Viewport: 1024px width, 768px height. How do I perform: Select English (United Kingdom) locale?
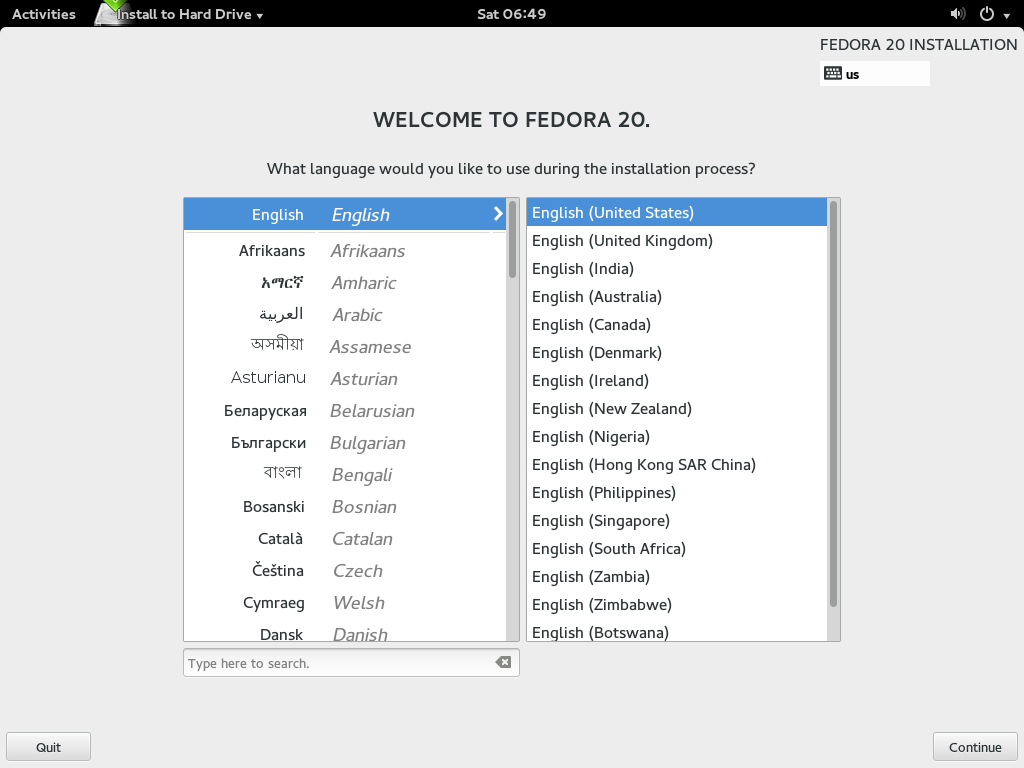622,241
